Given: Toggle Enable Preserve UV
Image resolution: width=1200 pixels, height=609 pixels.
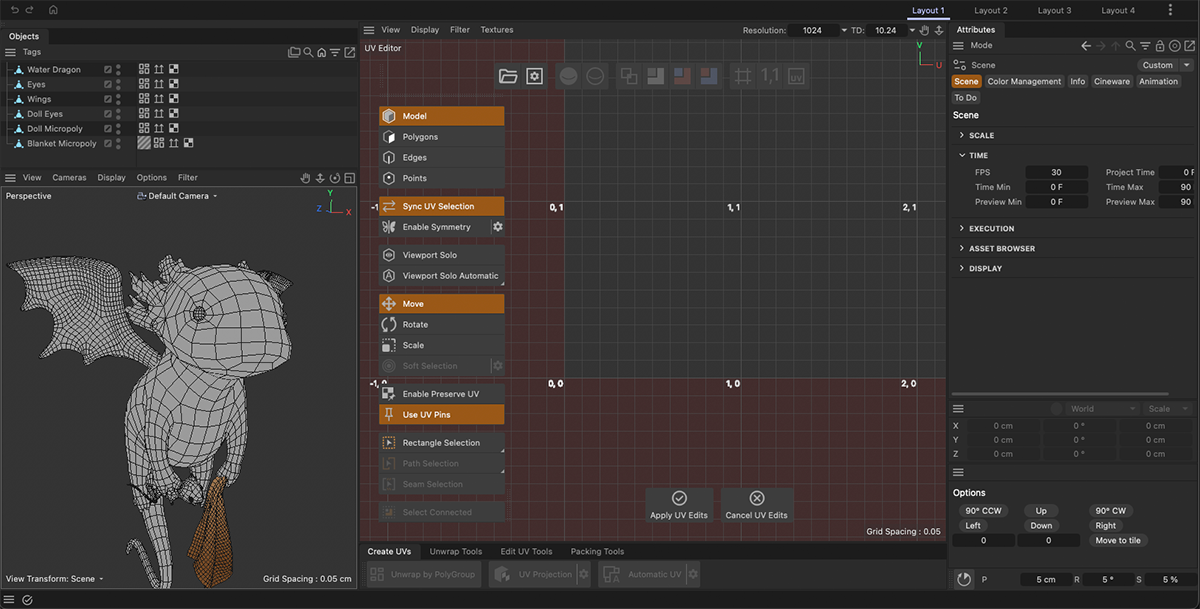Looking at the screenshot, I should 441,394.
